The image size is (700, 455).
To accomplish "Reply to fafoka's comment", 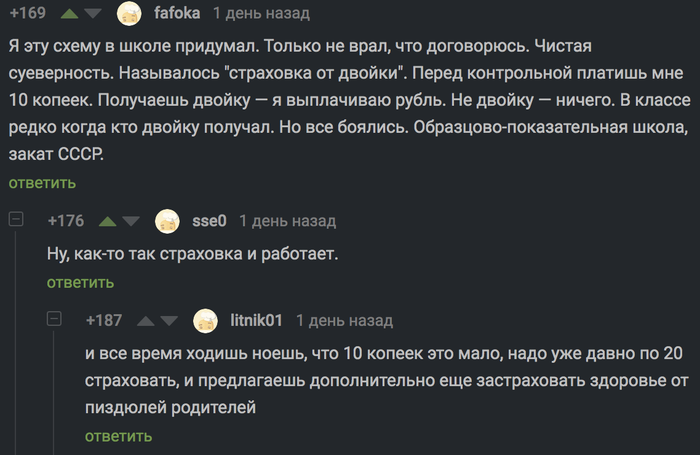I will (x=42, y=183).
